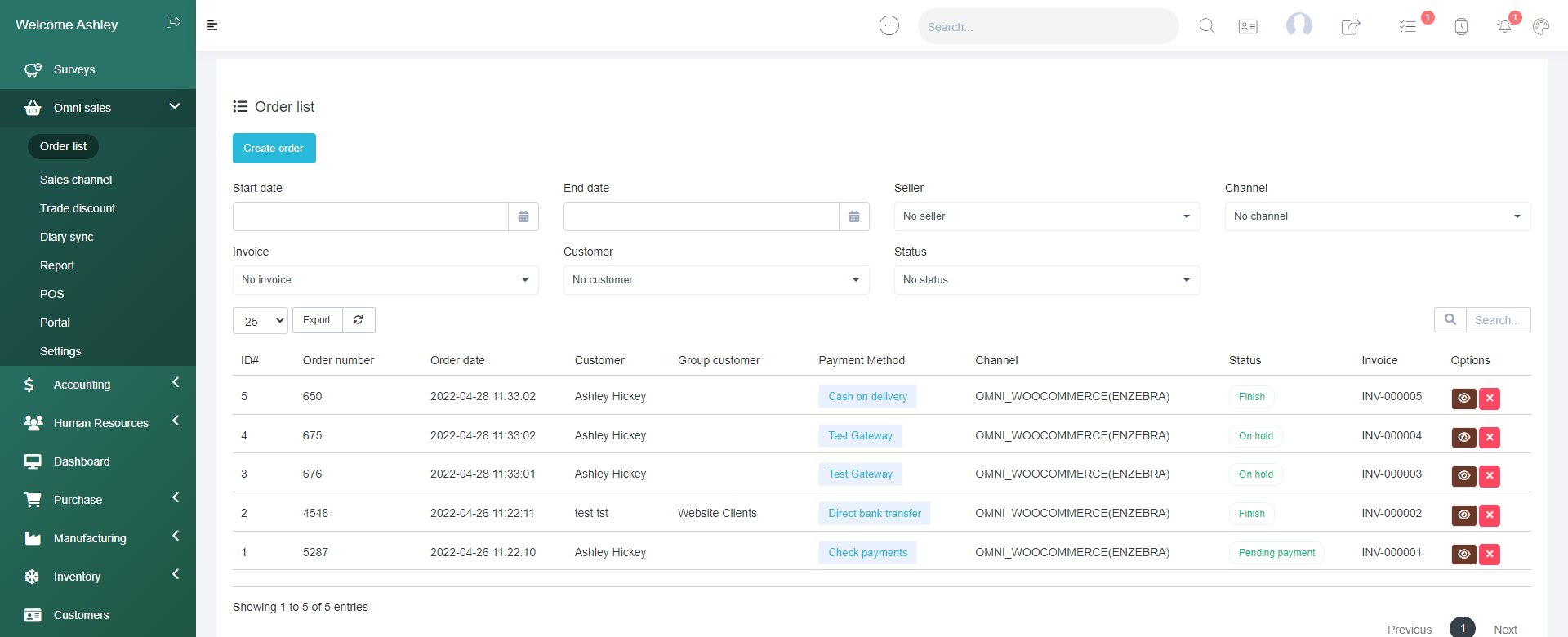Open the notifications bell icon
Image resolution: width=1568 pixels, height=637 pixels.
1504,26
